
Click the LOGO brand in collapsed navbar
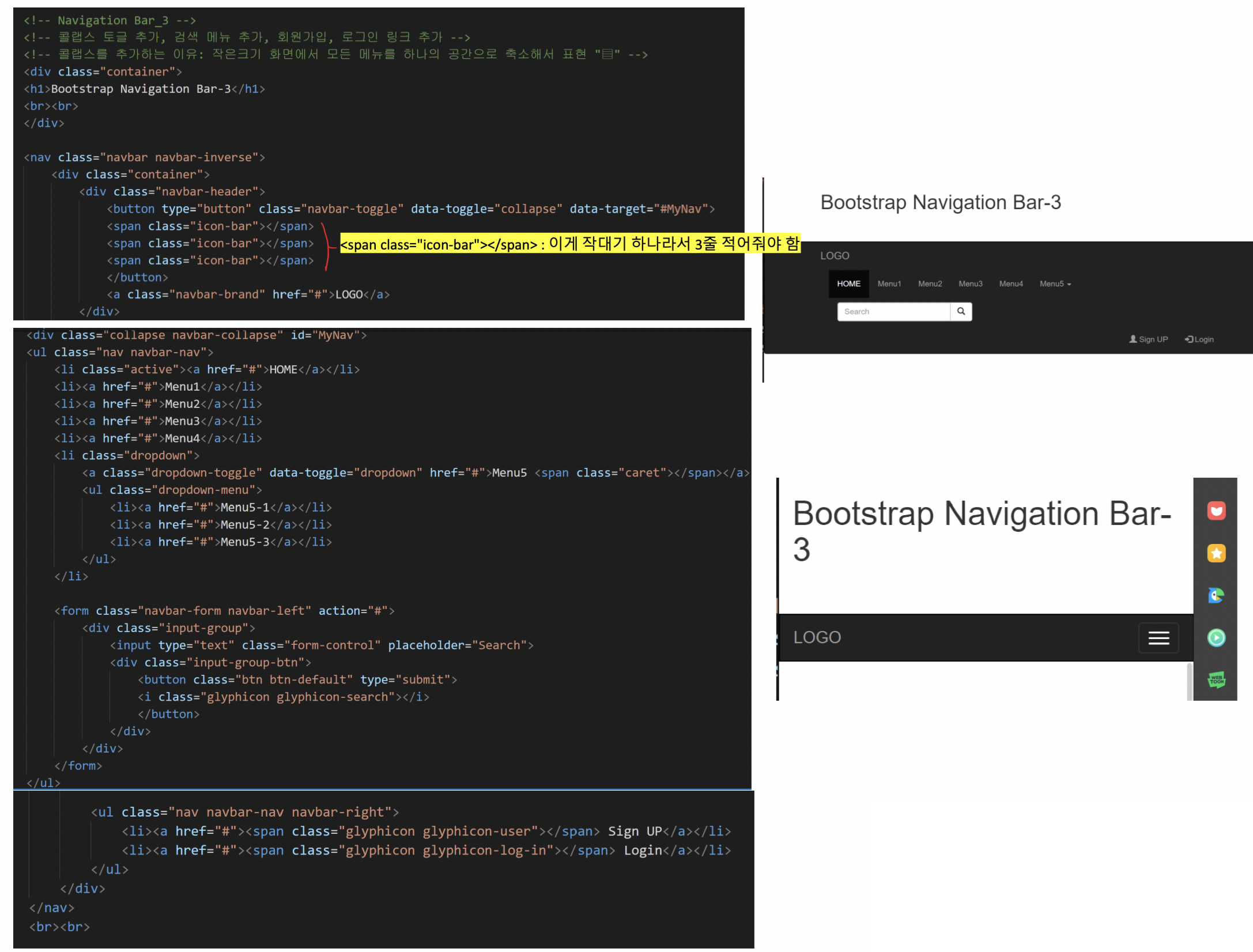pos(817,637)
